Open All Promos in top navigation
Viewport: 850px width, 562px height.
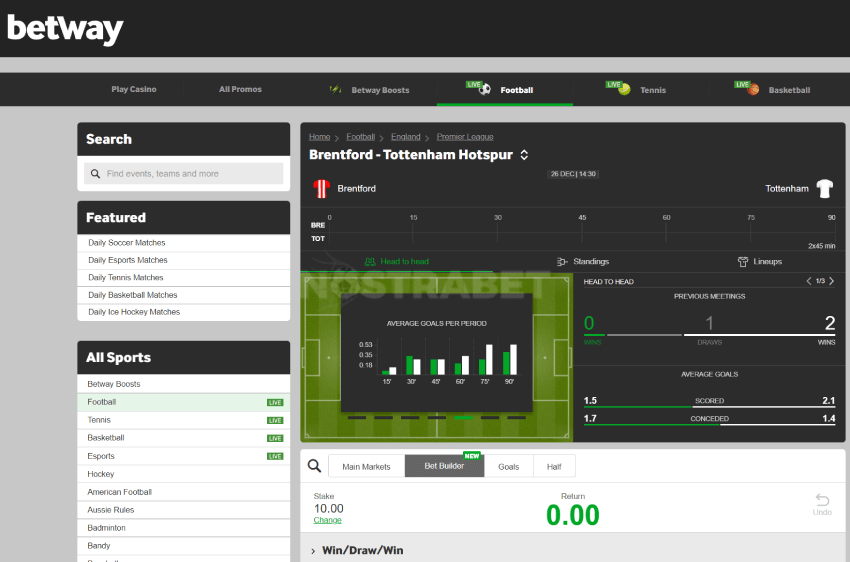240,89
